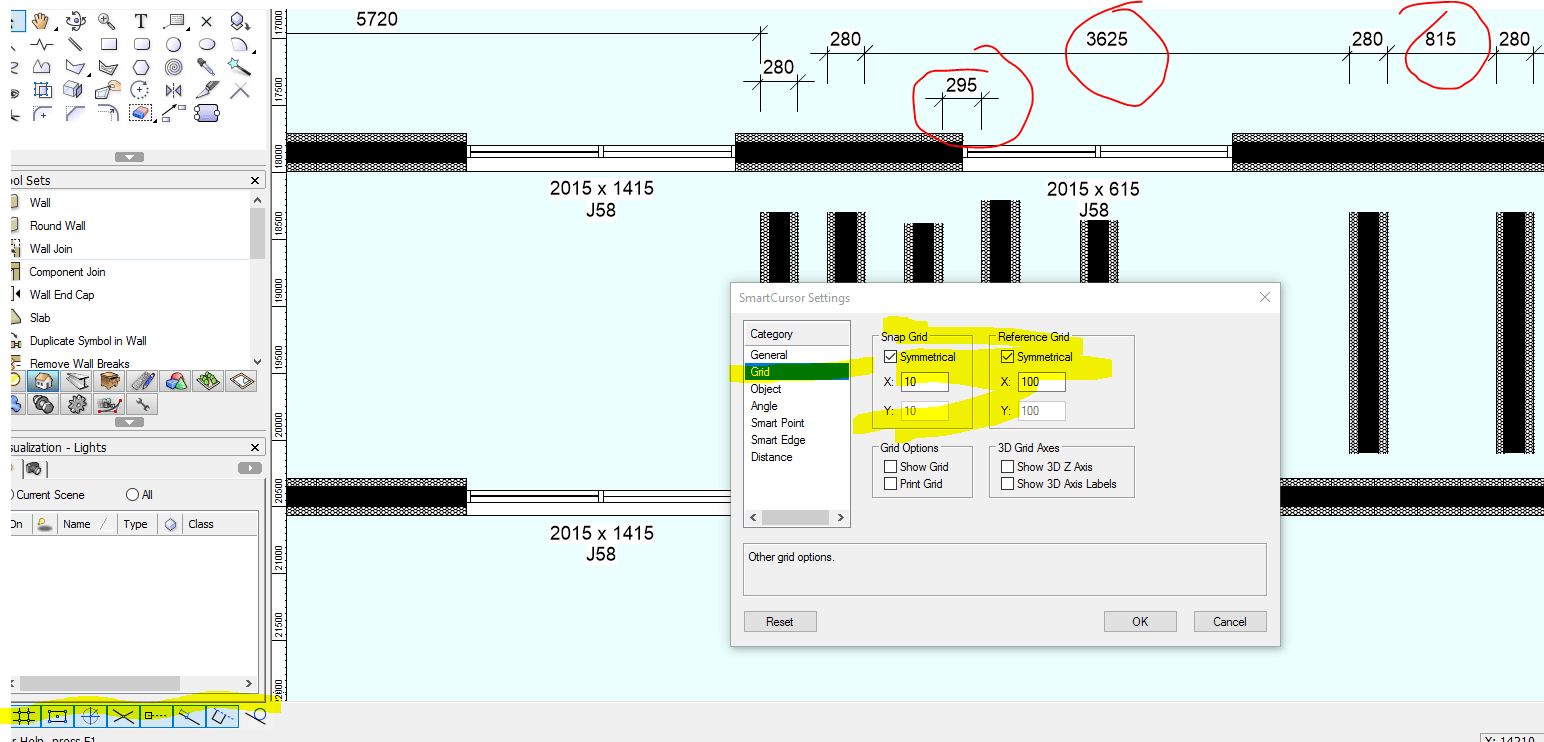This screenshot has height=742, width=1544.
Task: Select the Mirror tool
Action: pyautogui.click(x=173, y=89)
